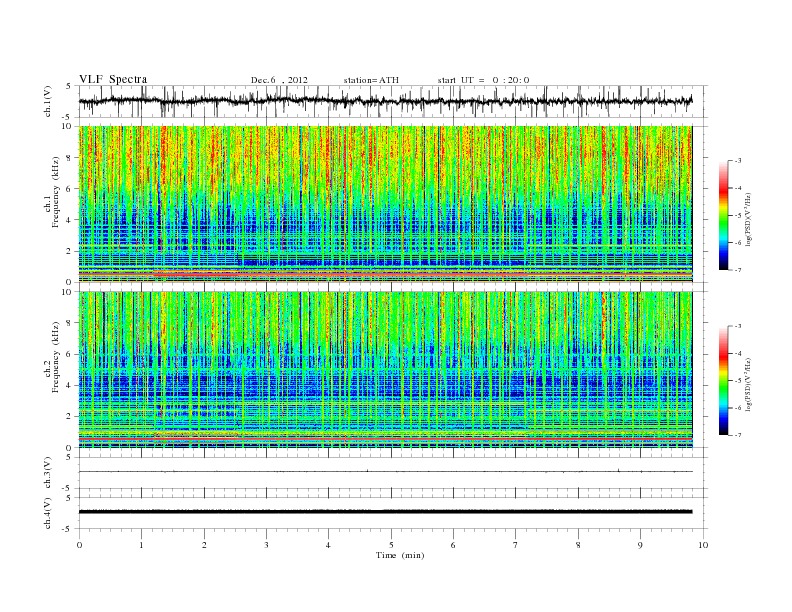Click the ch.2 spectrogram panel

pyautogui.click(x=385, y=370)
